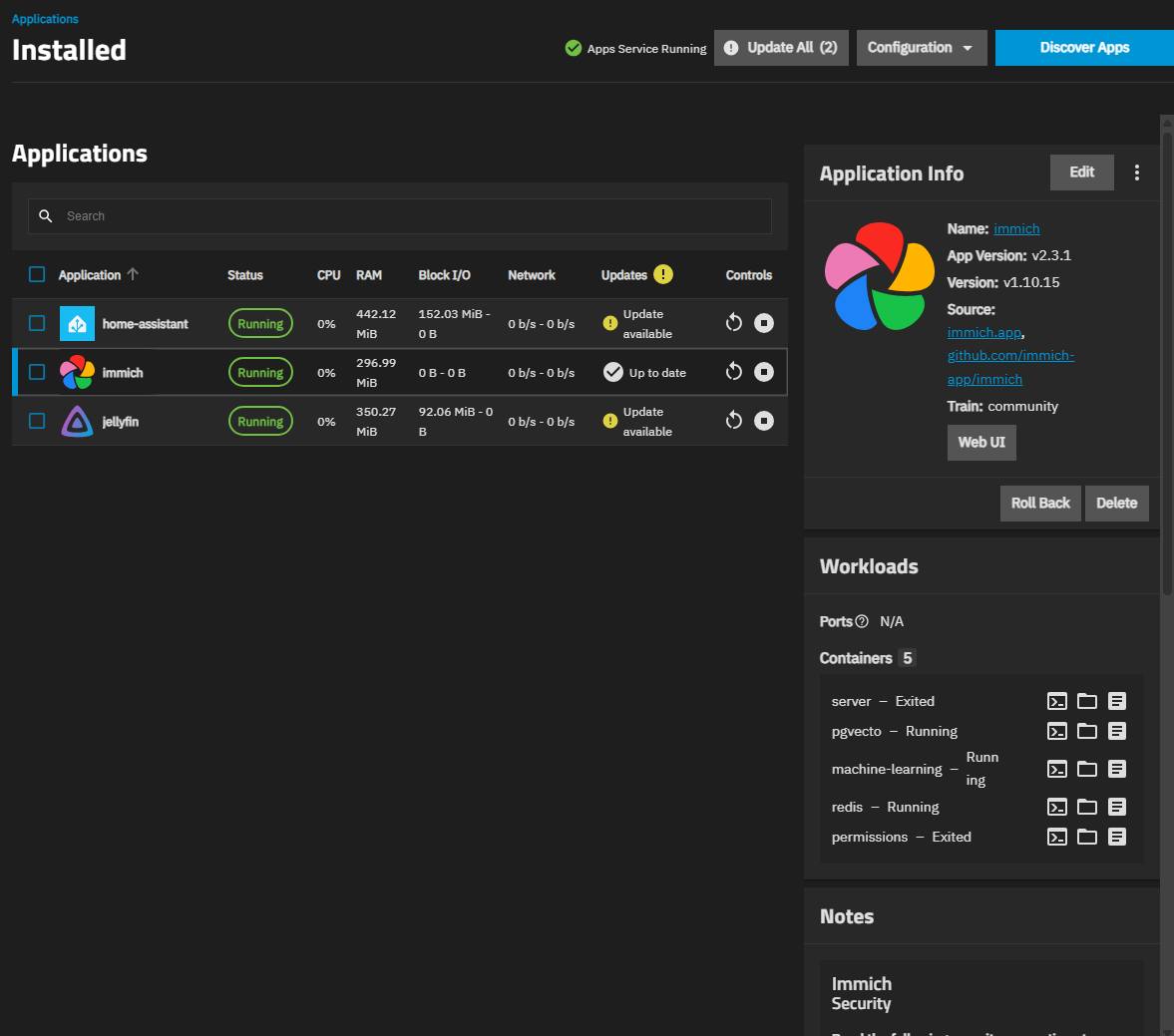1174x1036 pixels.
Task: Stop the immich app
Action: (764, 371)
